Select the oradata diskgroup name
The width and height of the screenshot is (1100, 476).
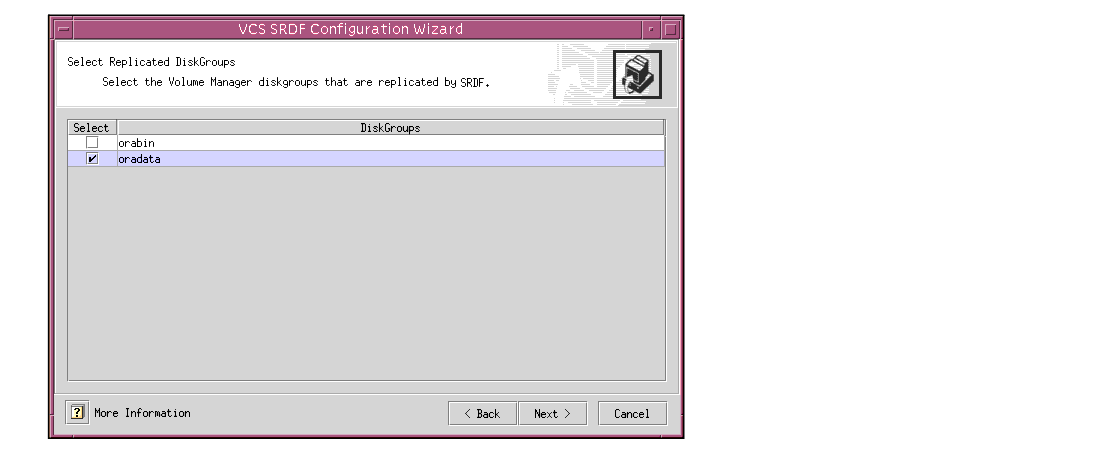click(x=139, y=159)
